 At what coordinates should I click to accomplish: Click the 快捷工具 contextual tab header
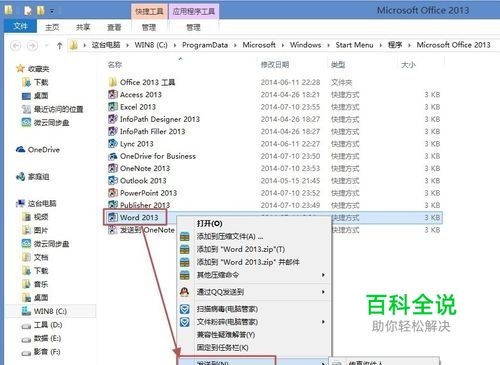(149, 11)
